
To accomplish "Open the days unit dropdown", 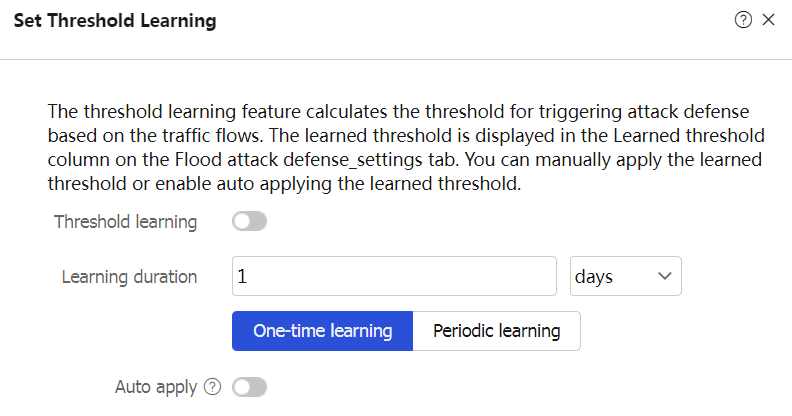I will click(625, 276).
